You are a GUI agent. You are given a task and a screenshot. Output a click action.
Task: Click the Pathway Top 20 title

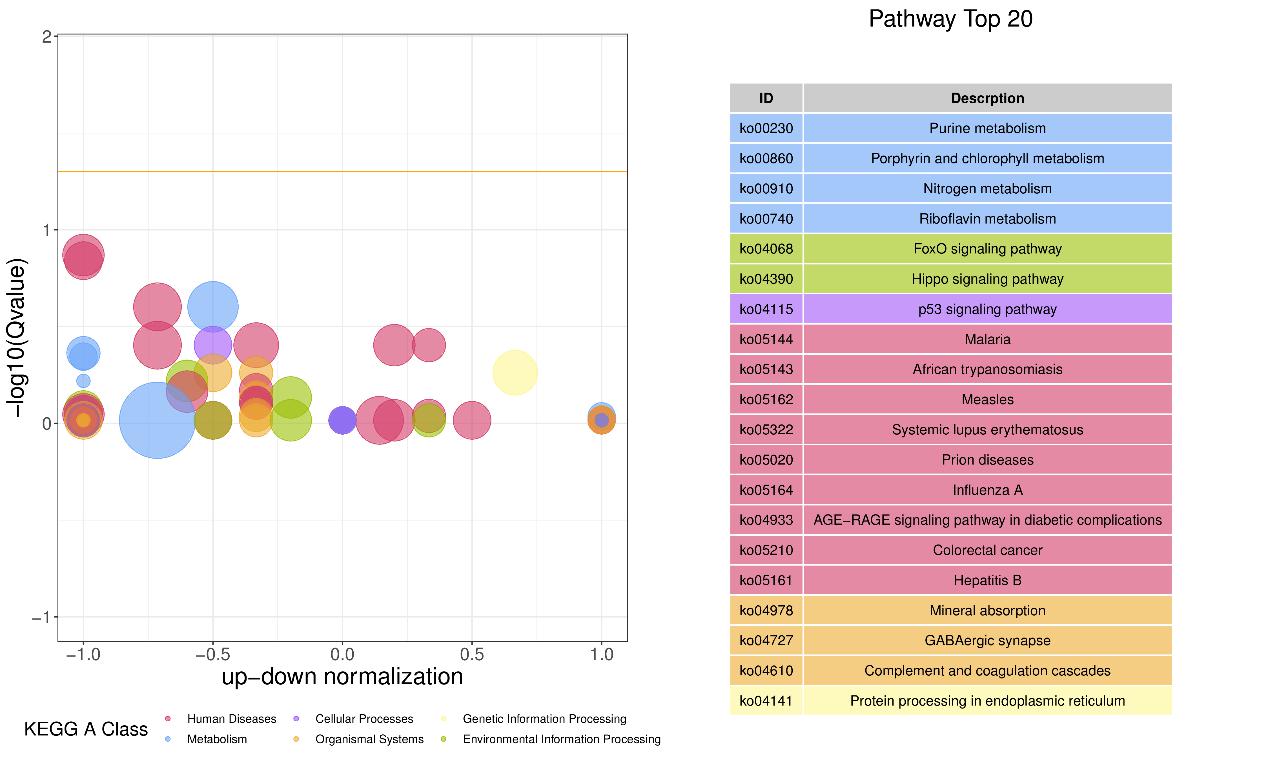coord(950,19)
